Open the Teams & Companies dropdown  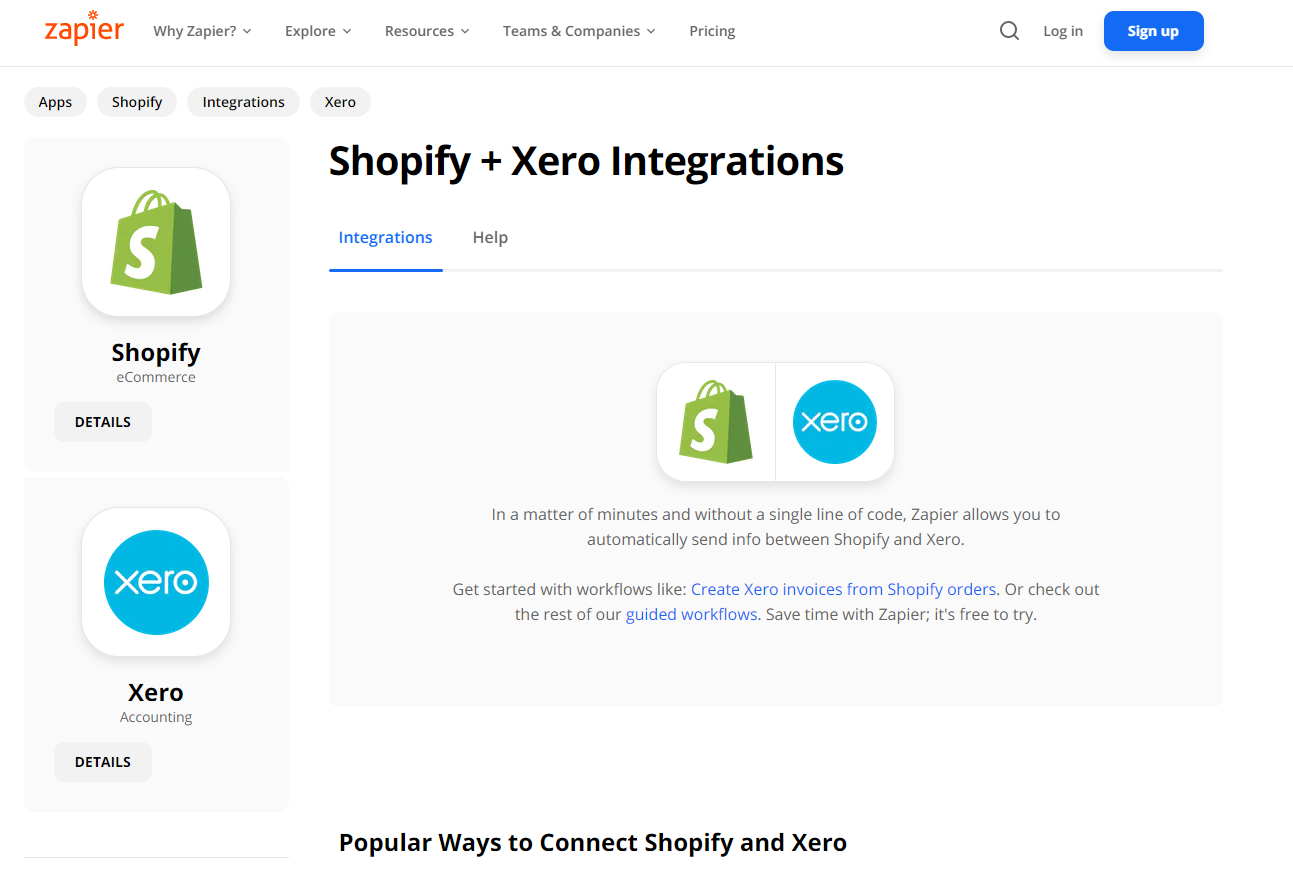[x=579, y=31]
